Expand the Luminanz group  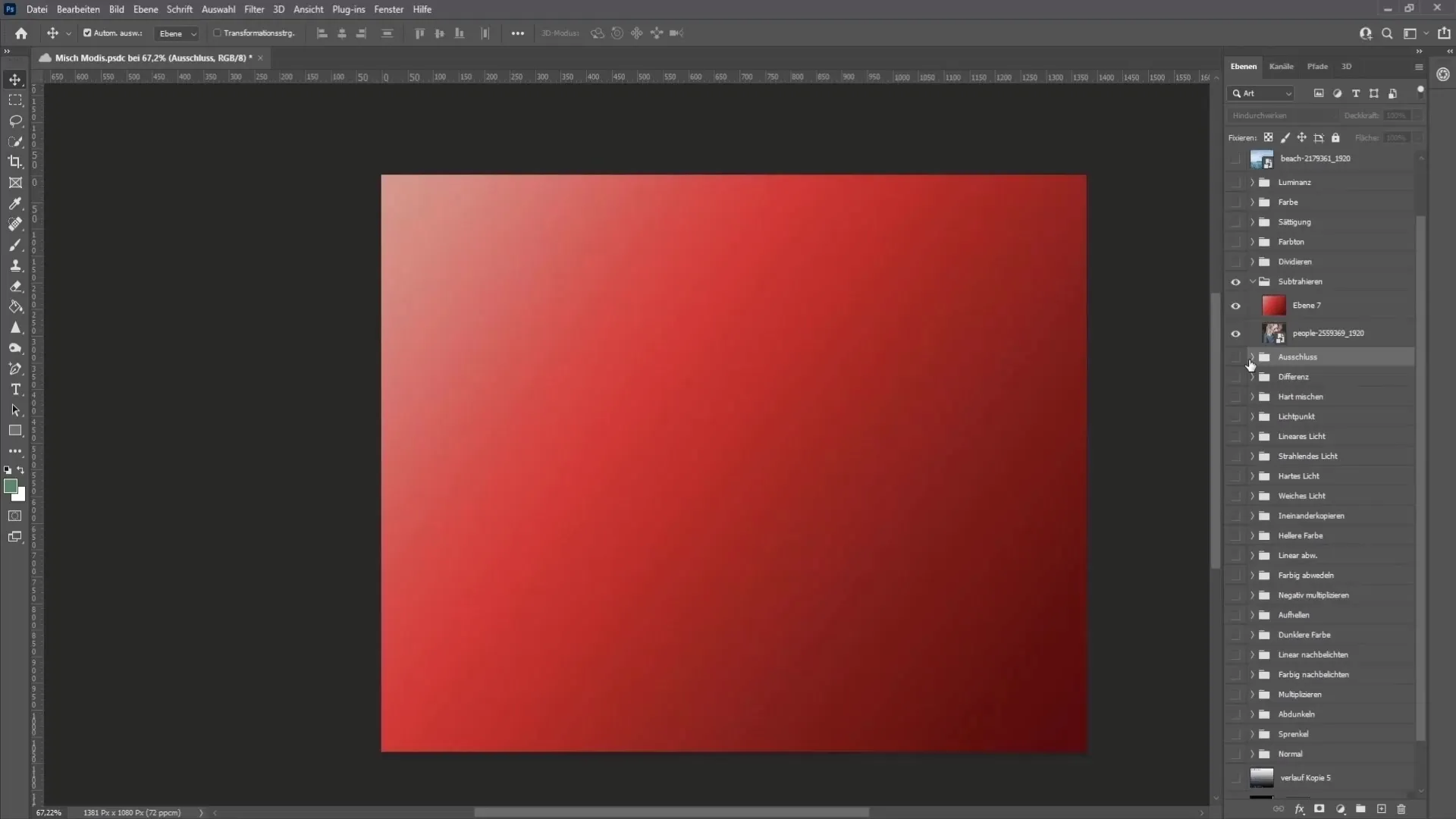click(1253, 183)
